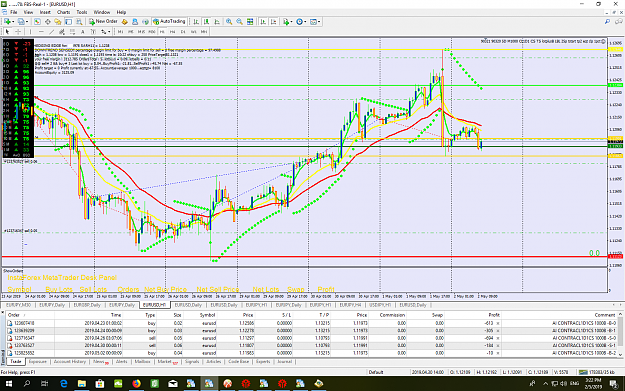Tile chart windows with grid icon
This screenshot has width=625, height=391.
point(250,22)
